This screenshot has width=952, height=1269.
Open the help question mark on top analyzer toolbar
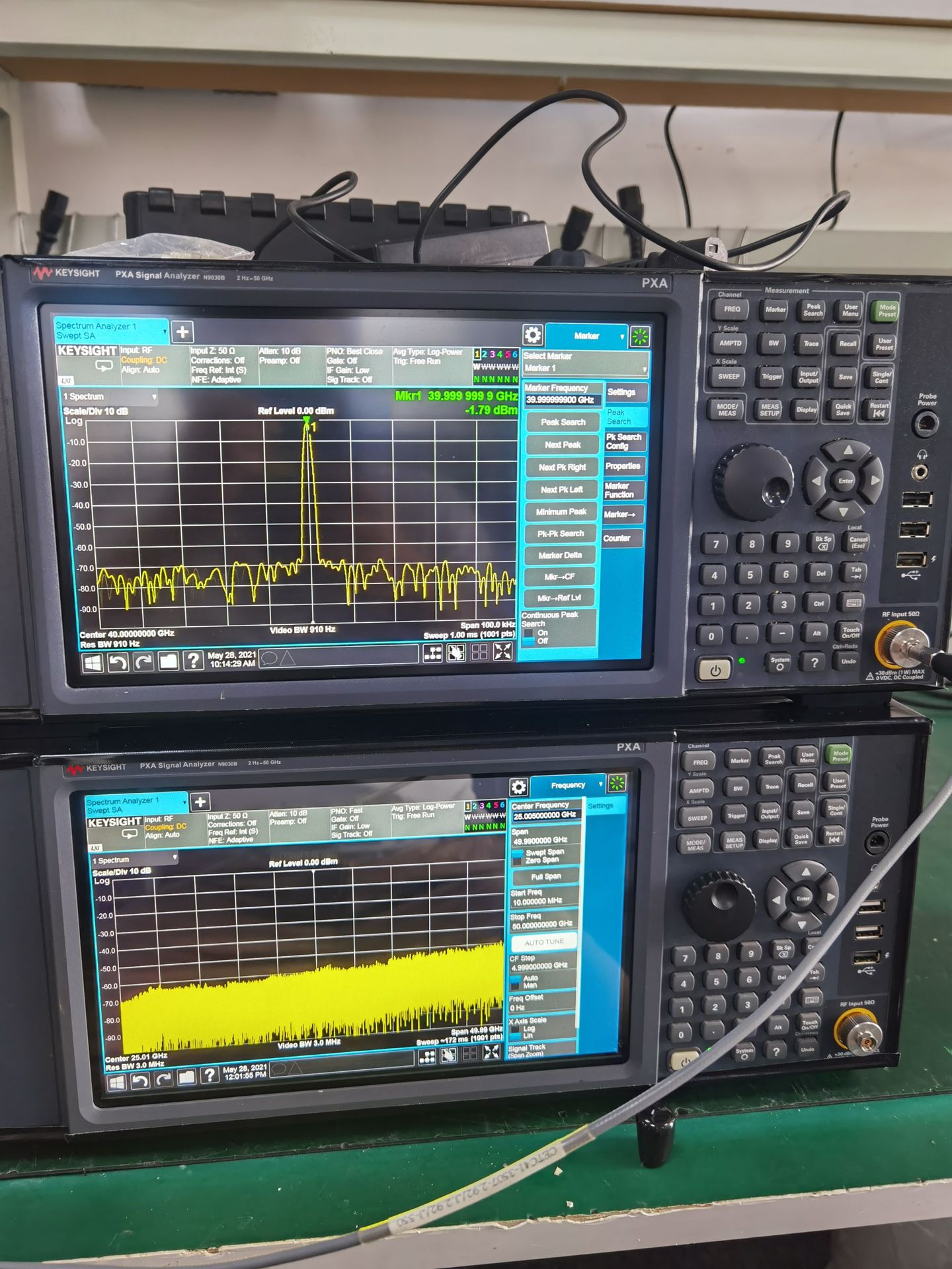coord(192,660)
